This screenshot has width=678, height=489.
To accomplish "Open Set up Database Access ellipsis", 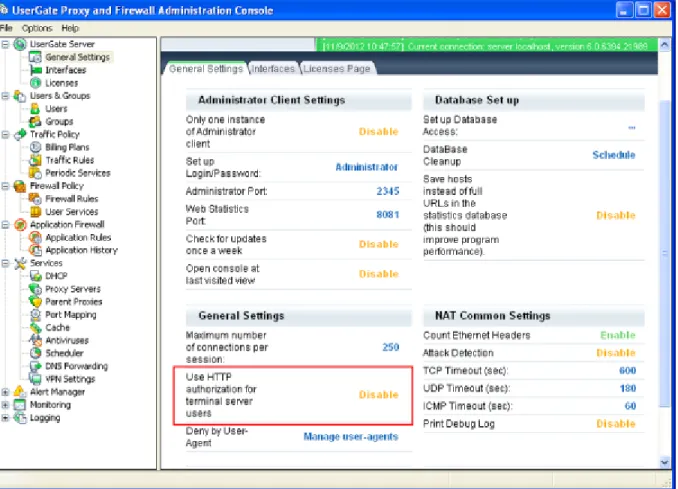I will click(632, 128).
